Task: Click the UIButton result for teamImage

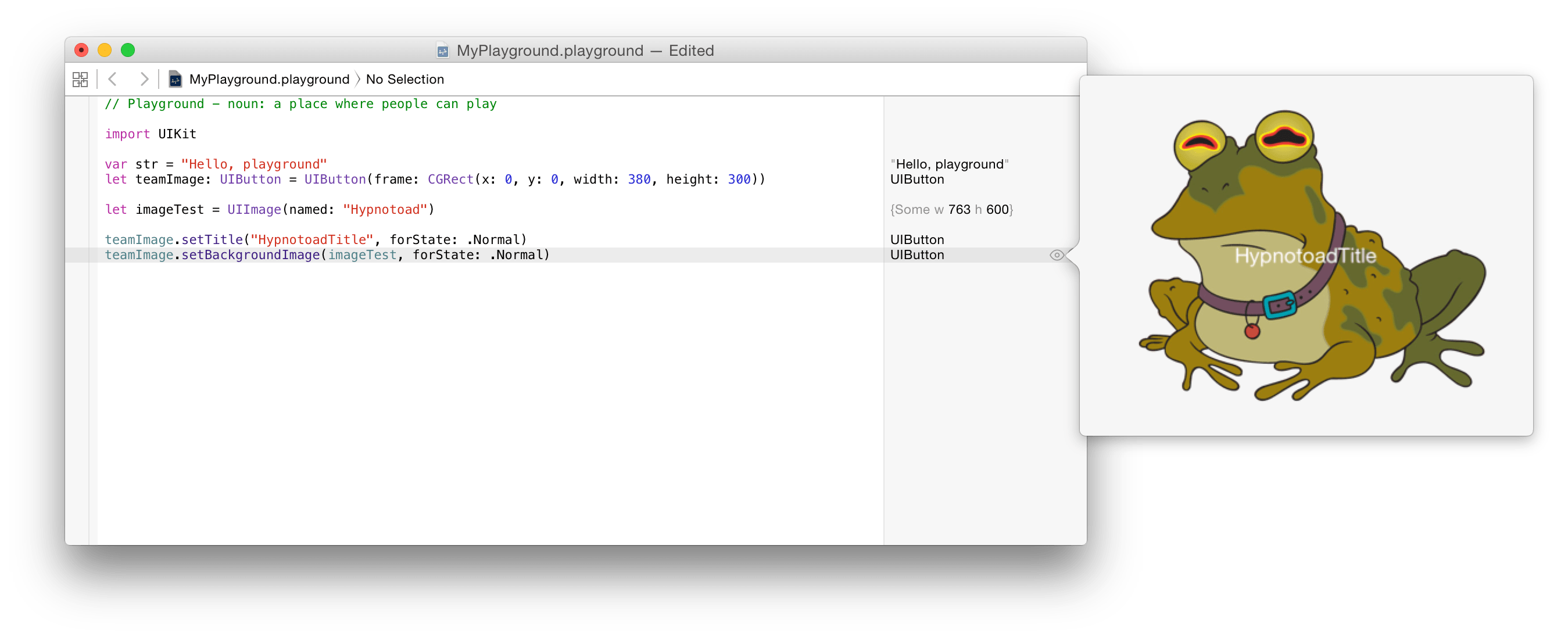Action: [x=917, y=179]
